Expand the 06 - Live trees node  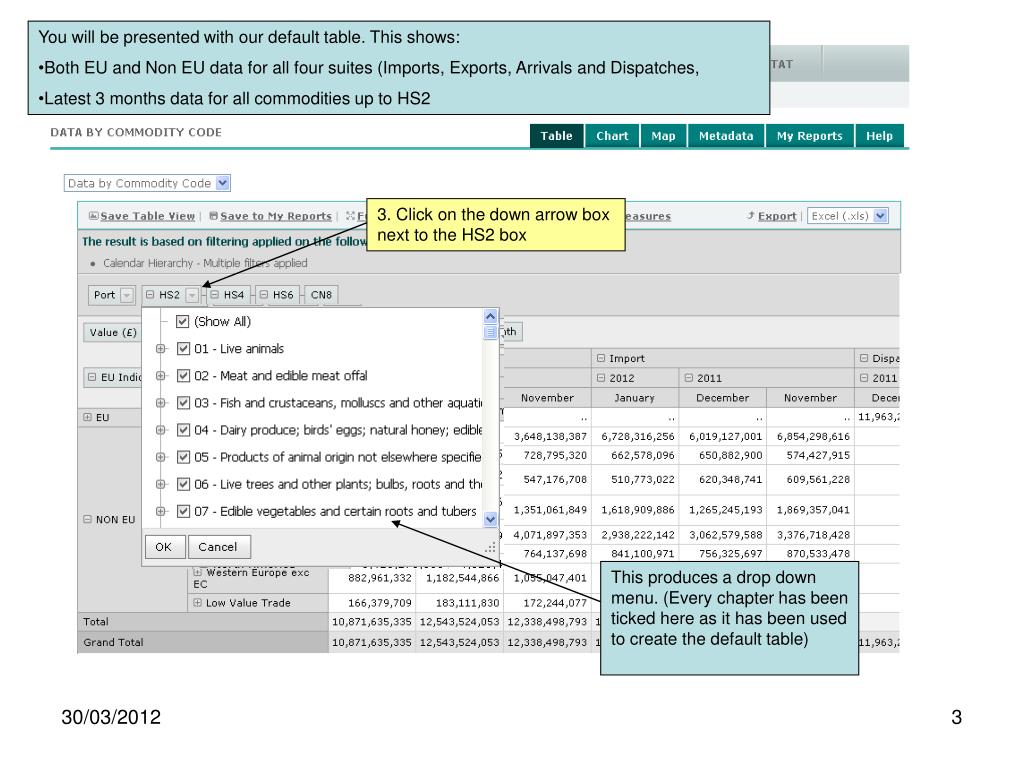pos(161,485)
